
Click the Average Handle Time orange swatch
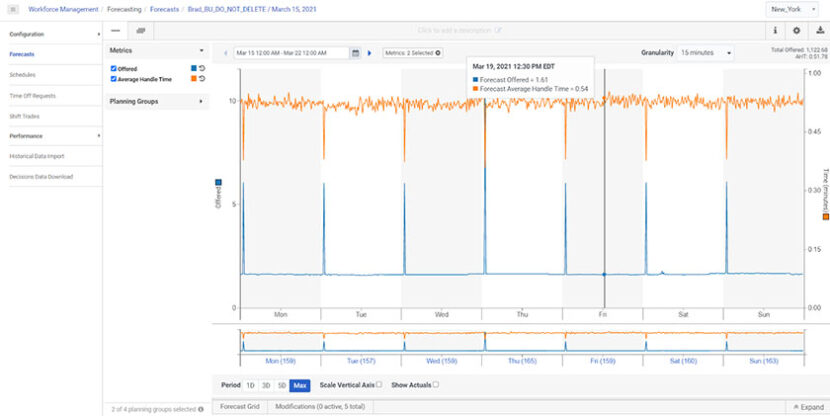pos(192,78)
